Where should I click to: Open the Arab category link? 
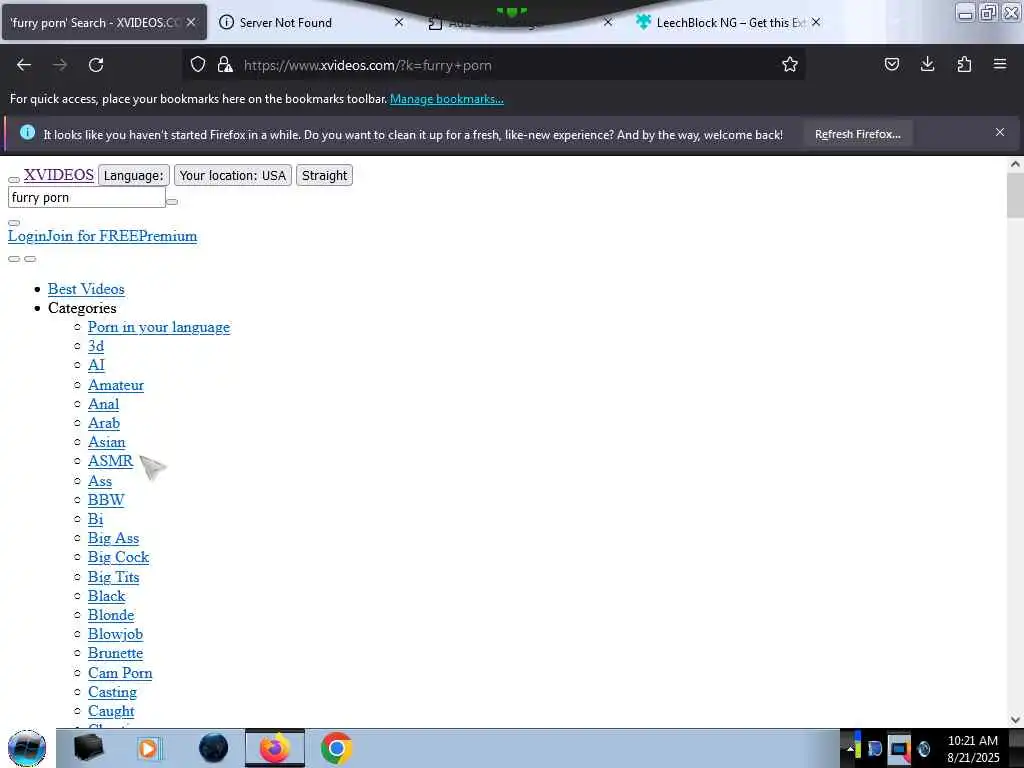pyautogui.click(x=104, y=423)
